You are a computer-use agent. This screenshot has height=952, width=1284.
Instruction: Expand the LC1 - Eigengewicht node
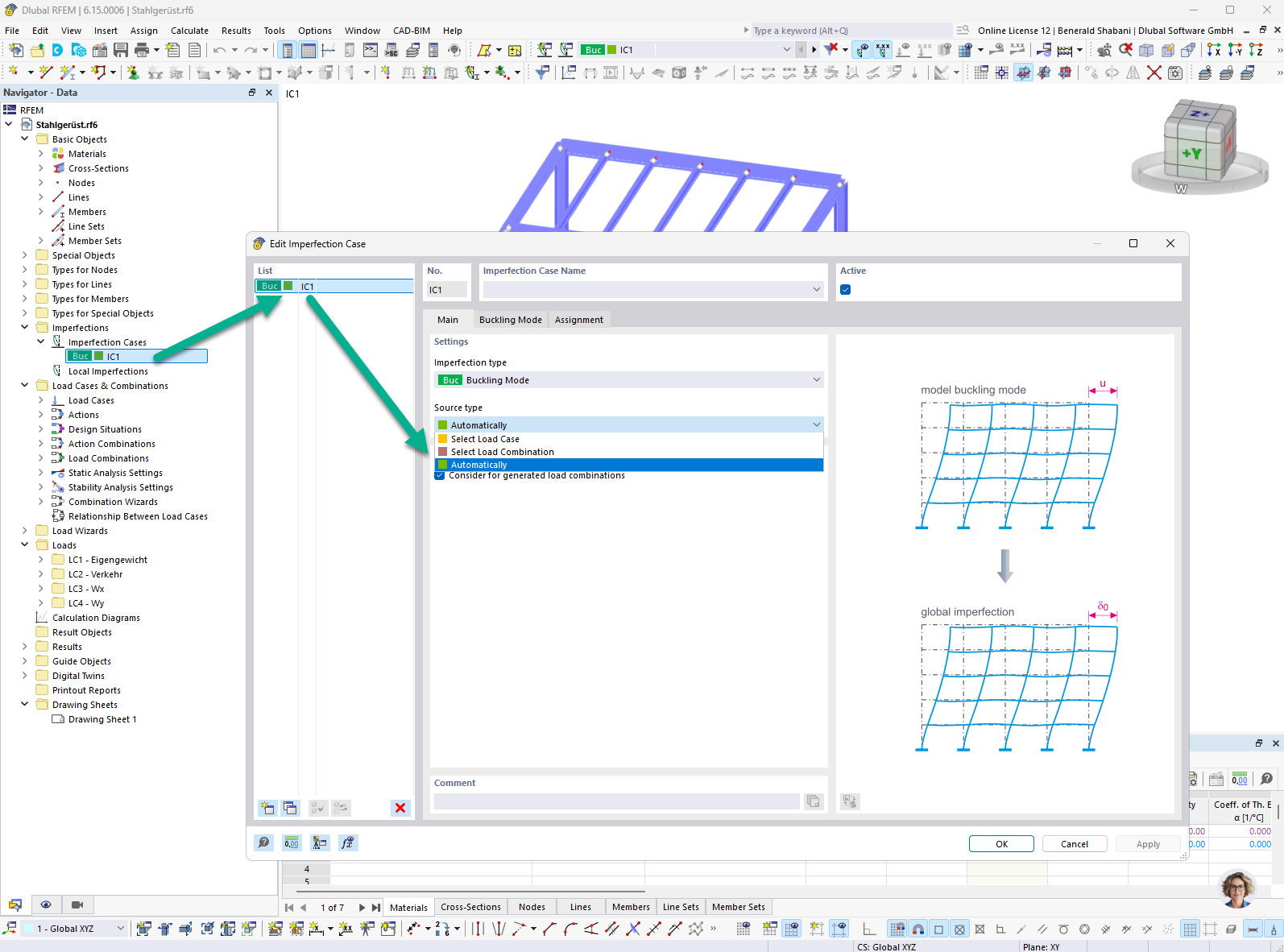(41, 560)
